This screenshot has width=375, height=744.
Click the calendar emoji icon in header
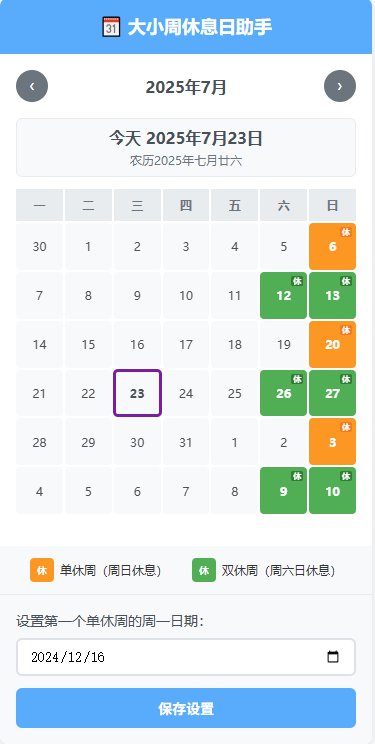tap(112, 27)
